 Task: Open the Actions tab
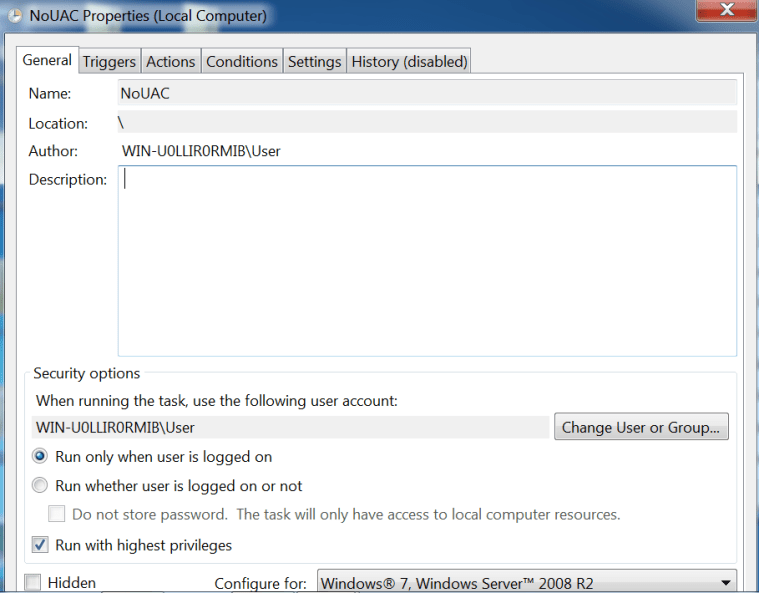tap(171, 61)
